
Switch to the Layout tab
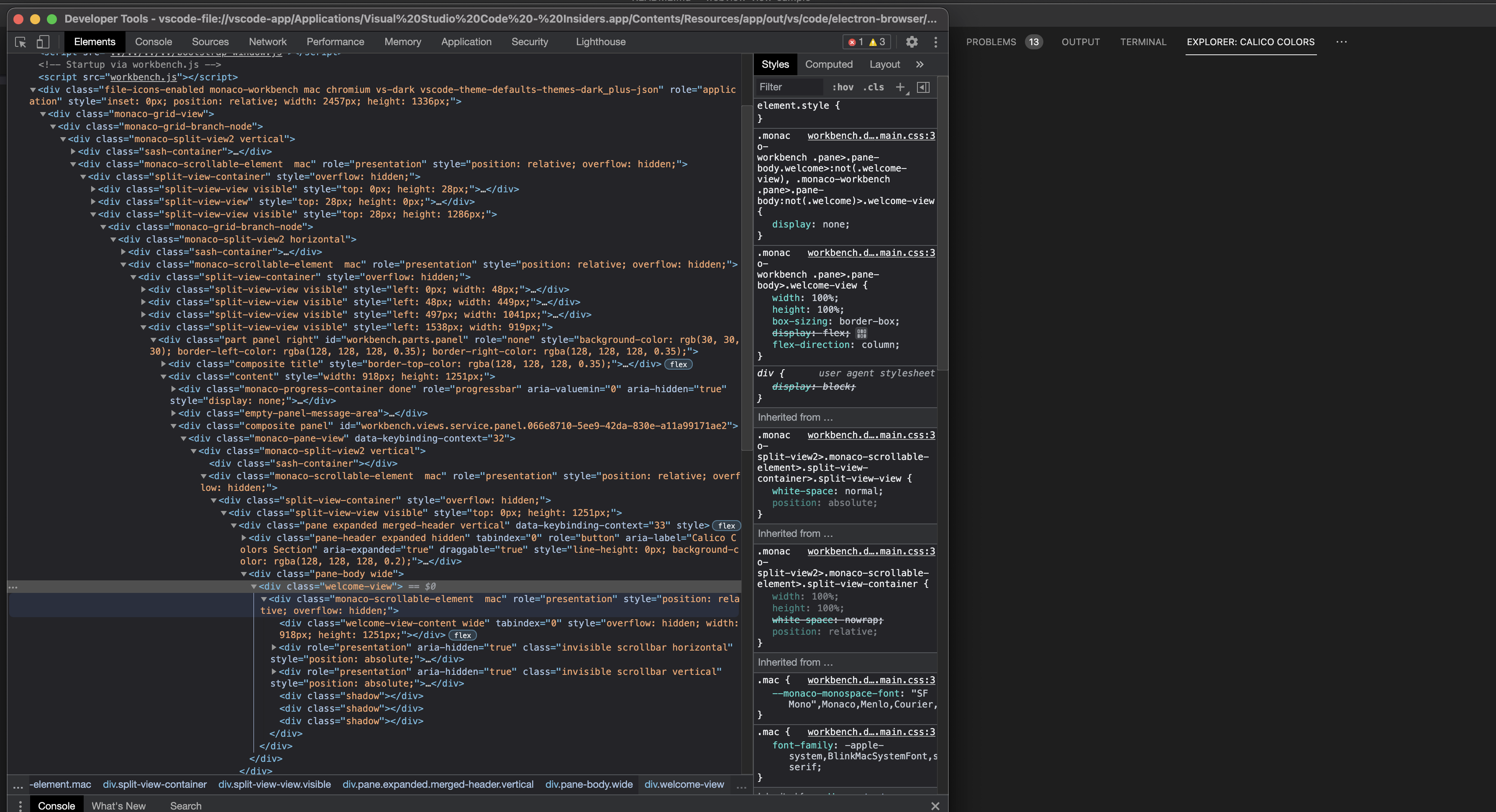pos(884,64)
